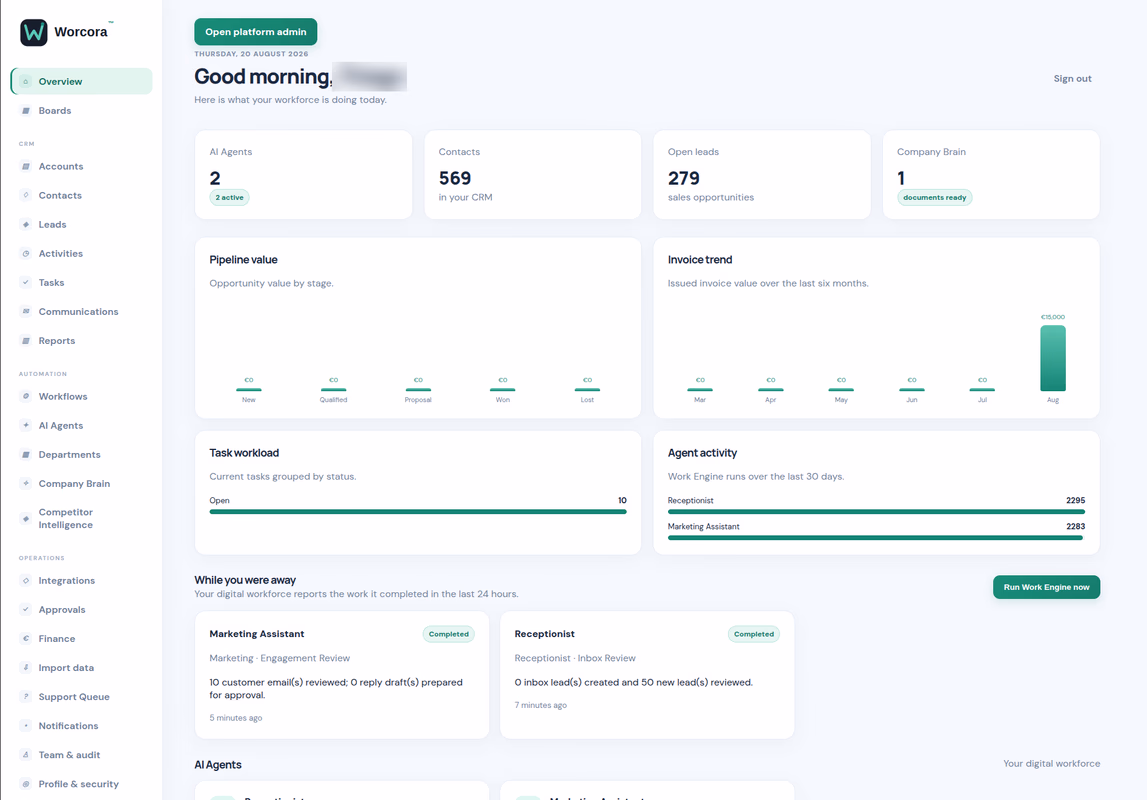This screenshot has height=800, width=1147.
Task: Click the AI Agents sparkle icon in sidebar
Action: coord(26,425)
